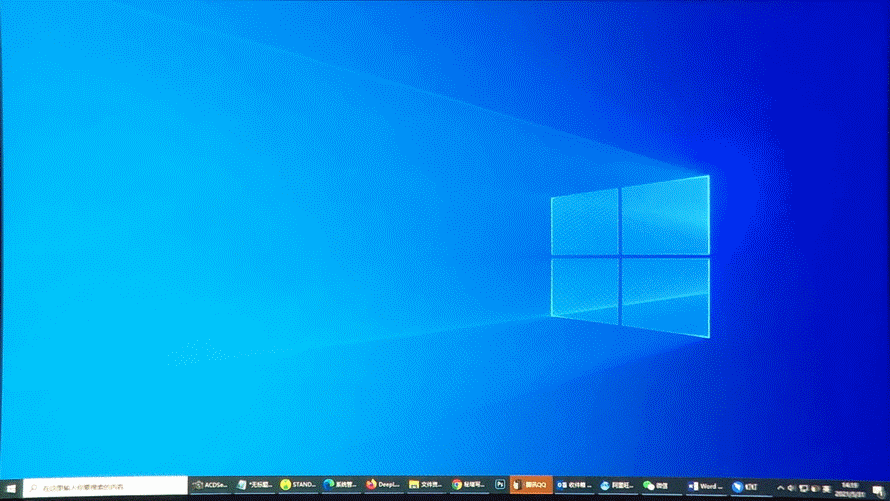
Task: Open the AliWangwang taskbar app
Action: tap(617, 485)
